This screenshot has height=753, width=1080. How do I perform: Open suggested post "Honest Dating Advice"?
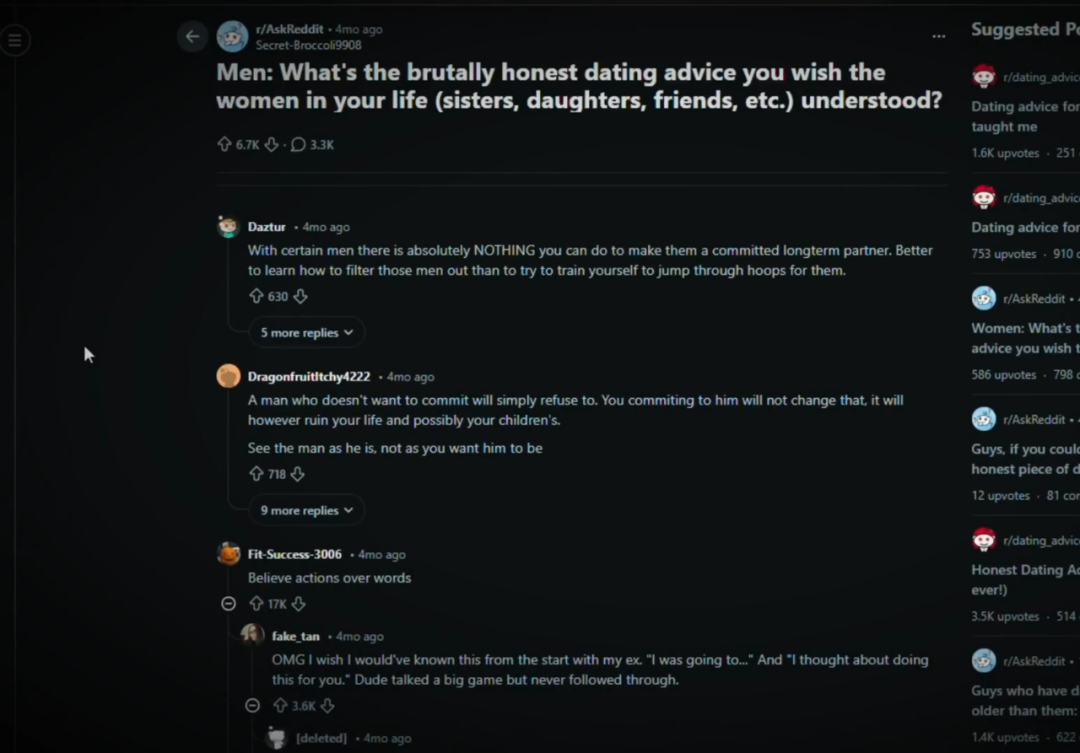(x=1024, y=570)
